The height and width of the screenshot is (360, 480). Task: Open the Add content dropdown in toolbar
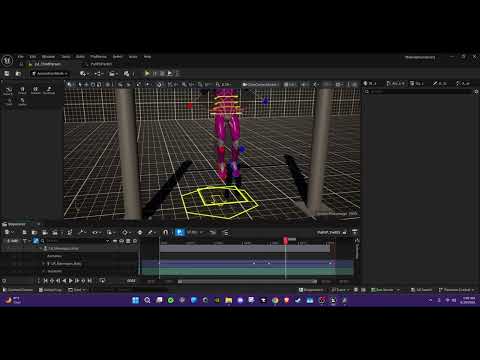84,73
